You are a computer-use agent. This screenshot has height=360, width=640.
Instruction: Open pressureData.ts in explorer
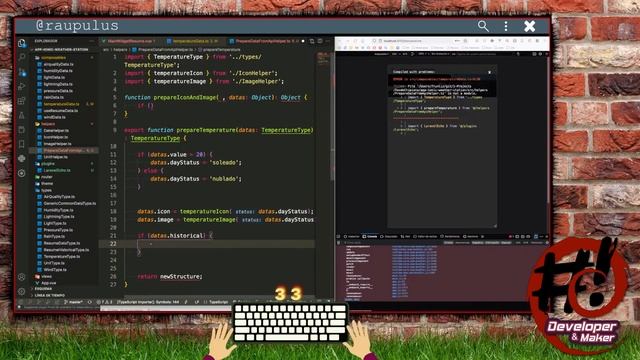point(58,91)
